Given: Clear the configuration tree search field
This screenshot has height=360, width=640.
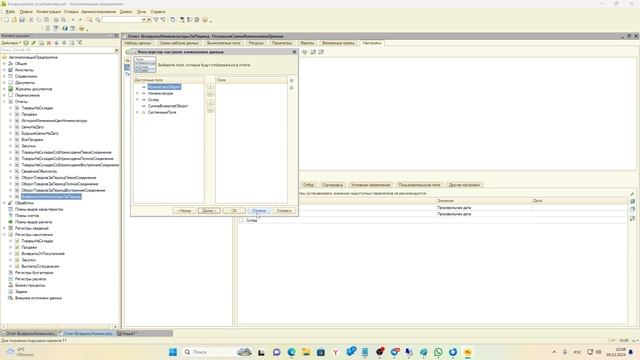Looking at the screenshot, I should tap(116, 50).
